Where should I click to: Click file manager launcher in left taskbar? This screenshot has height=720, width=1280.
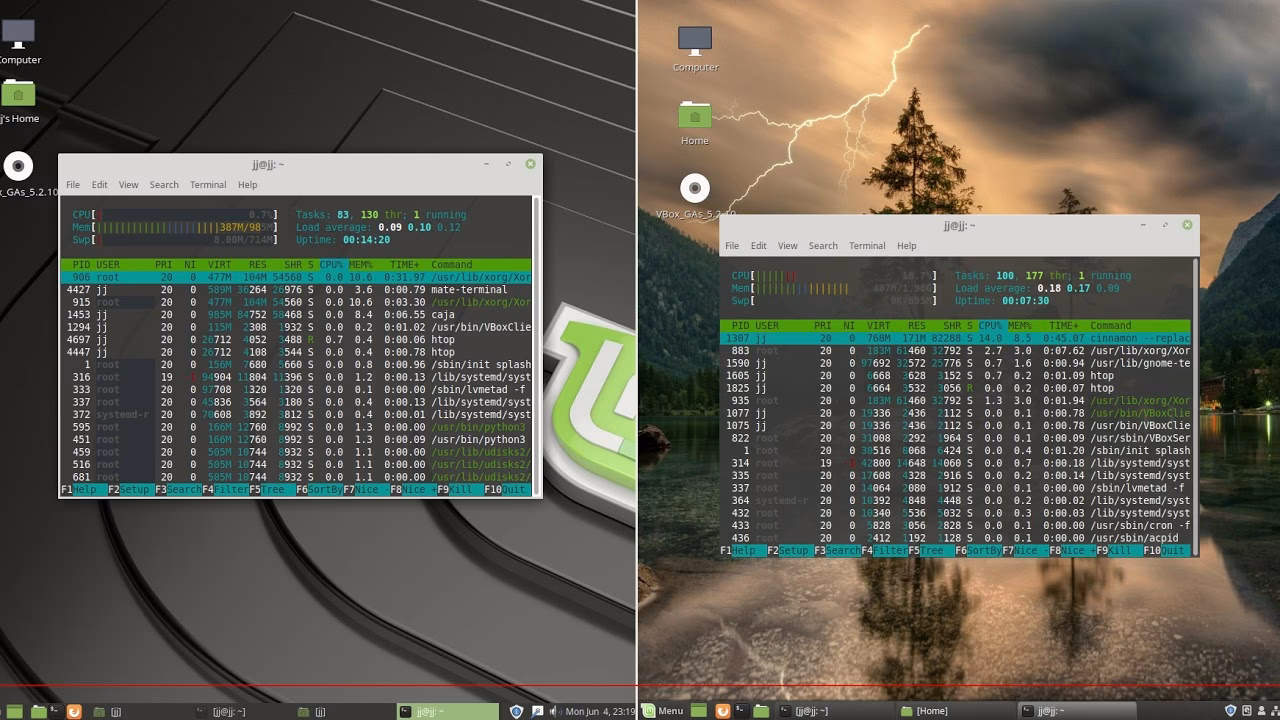(x=38, y=712)
